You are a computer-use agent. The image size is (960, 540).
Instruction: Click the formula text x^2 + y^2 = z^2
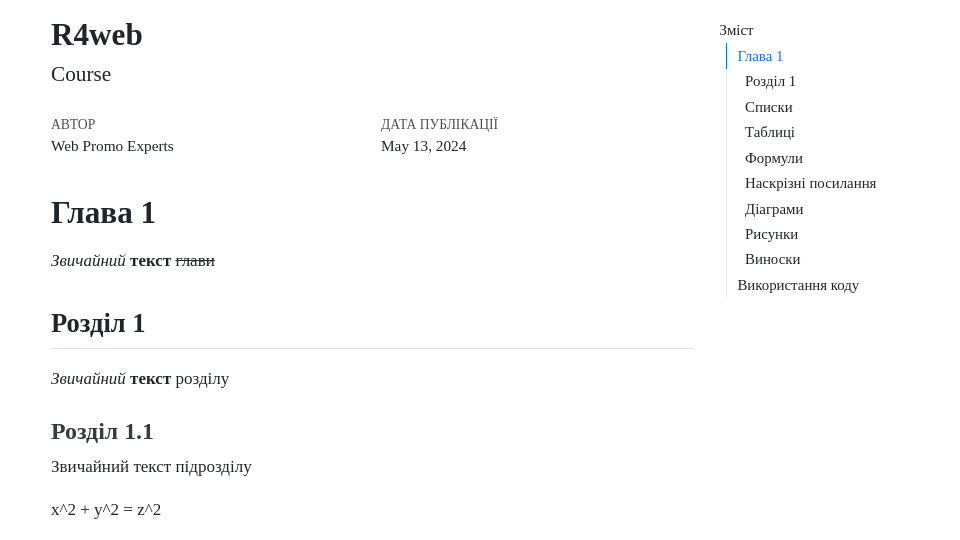pyautogui.click(x=106, y=510)
